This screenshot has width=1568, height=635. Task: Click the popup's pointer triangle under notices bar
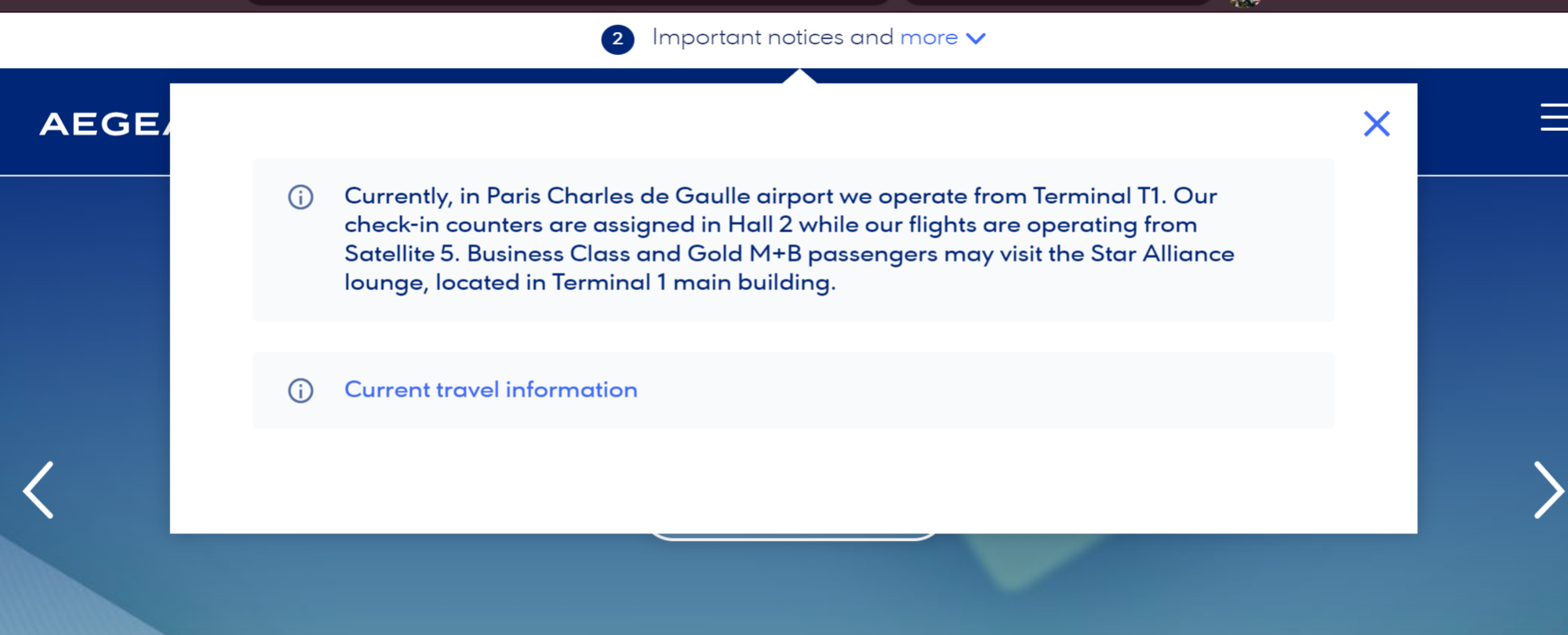[x=799, y=76]
